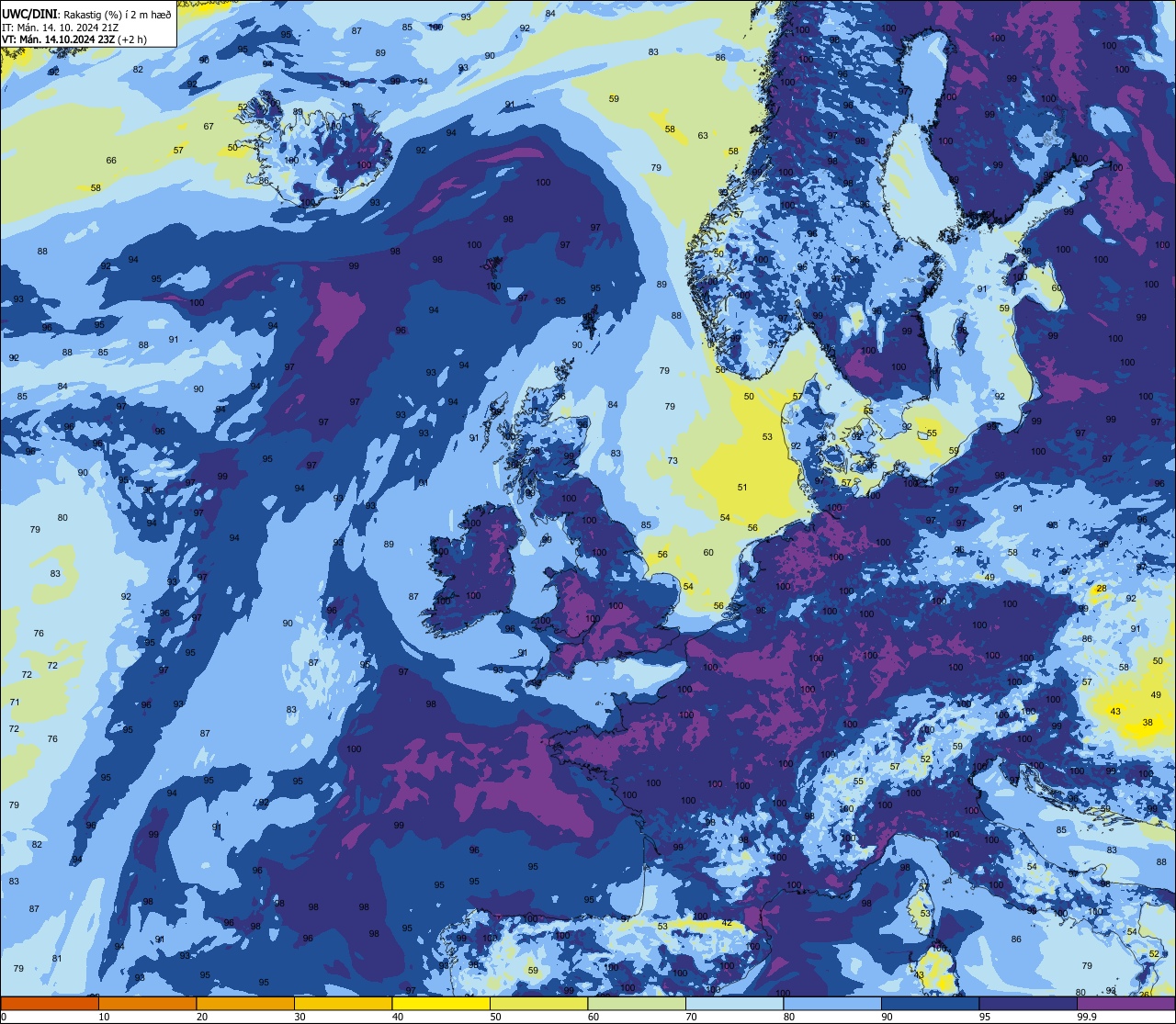Click the legend tick label '20'
The image size is (1176, 1024).
coord(202,1017)
